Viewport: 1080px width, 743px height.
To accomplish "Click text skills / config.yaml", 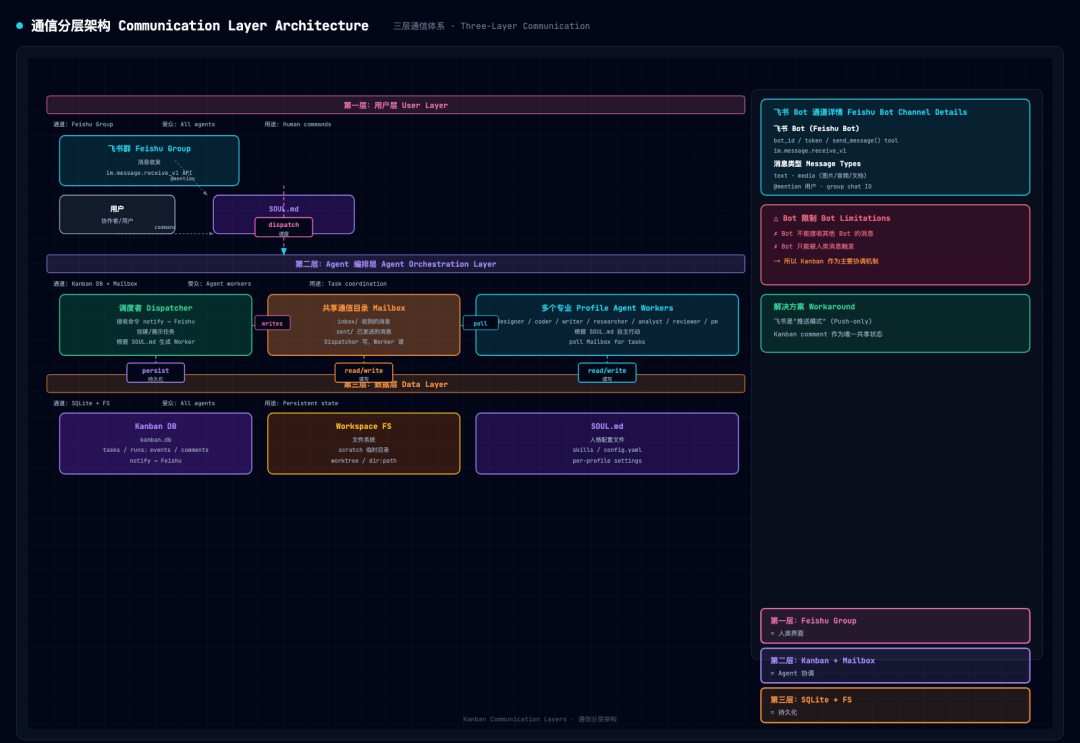I will (607, 450).
